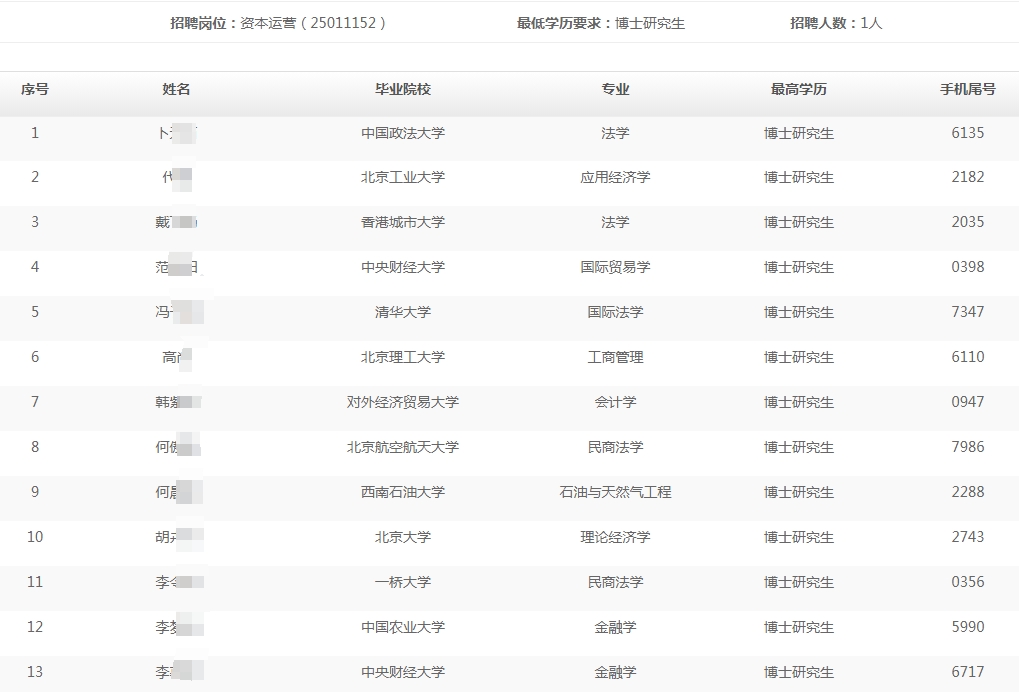Click the 姓名 column header
The image size is (1019, 692).
pyautogui.click(x=176, y=89)
